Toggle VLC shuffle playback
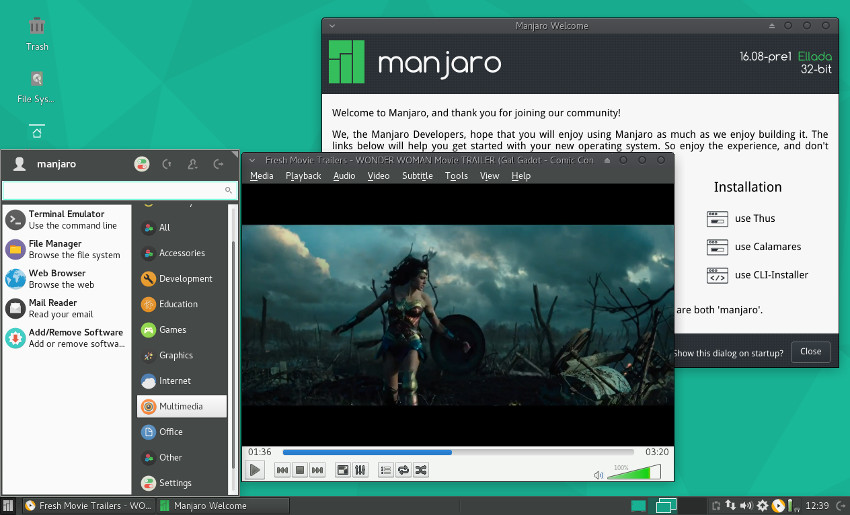The width and height of the screenshot is (850, 515). point(421,470)
